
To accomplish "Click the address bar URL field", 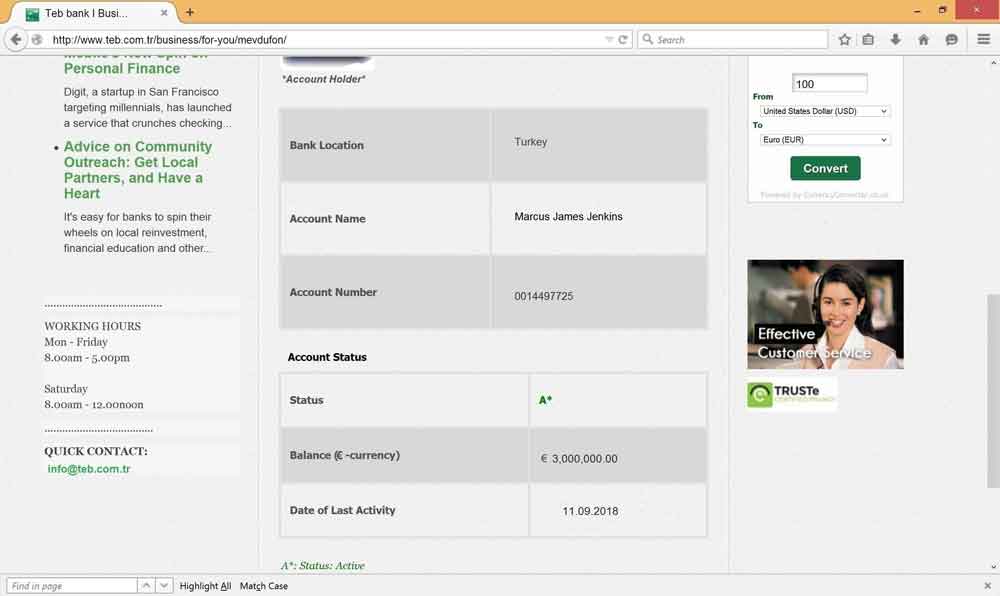I will click(325, 40).
